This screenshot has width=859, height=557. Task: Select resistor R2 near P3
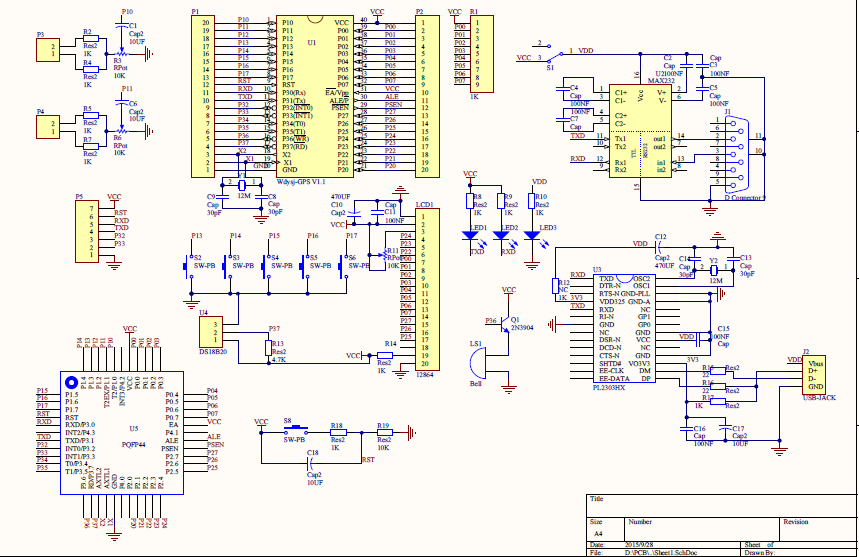[90, 38]
